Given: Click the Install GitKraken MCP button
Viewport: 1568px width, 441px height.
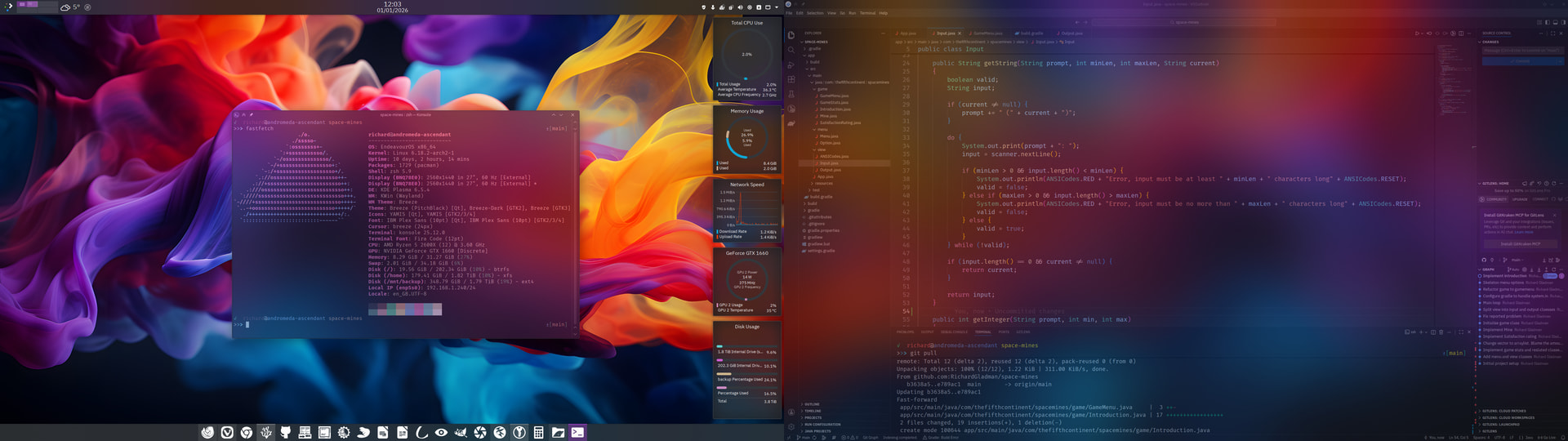Looking at the screenshot, I should [x=1520, y=243].
